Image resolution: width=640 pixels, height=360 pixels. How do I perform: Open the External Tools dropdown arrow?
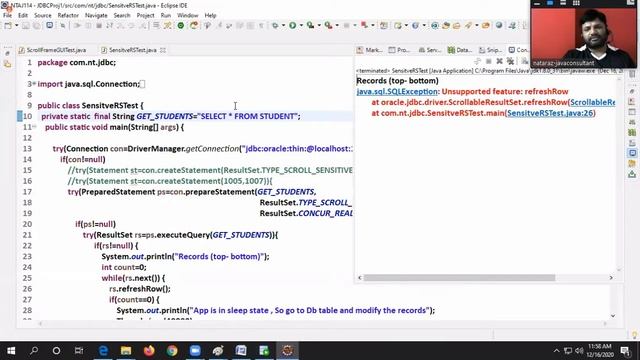(x=337, y=25)
